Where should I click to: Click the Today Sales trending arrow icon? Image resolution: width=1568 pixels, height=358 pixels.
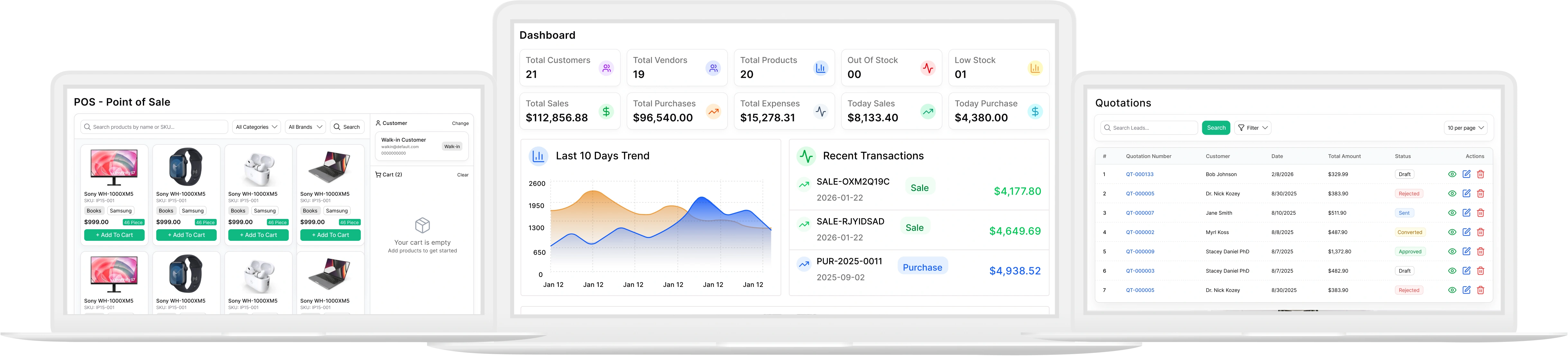click(928, 111)
